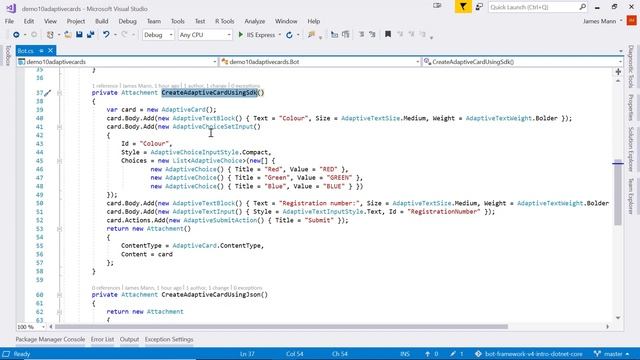
Task: Click the git branch master icon in status bar
Action: [x=597, y=354]
